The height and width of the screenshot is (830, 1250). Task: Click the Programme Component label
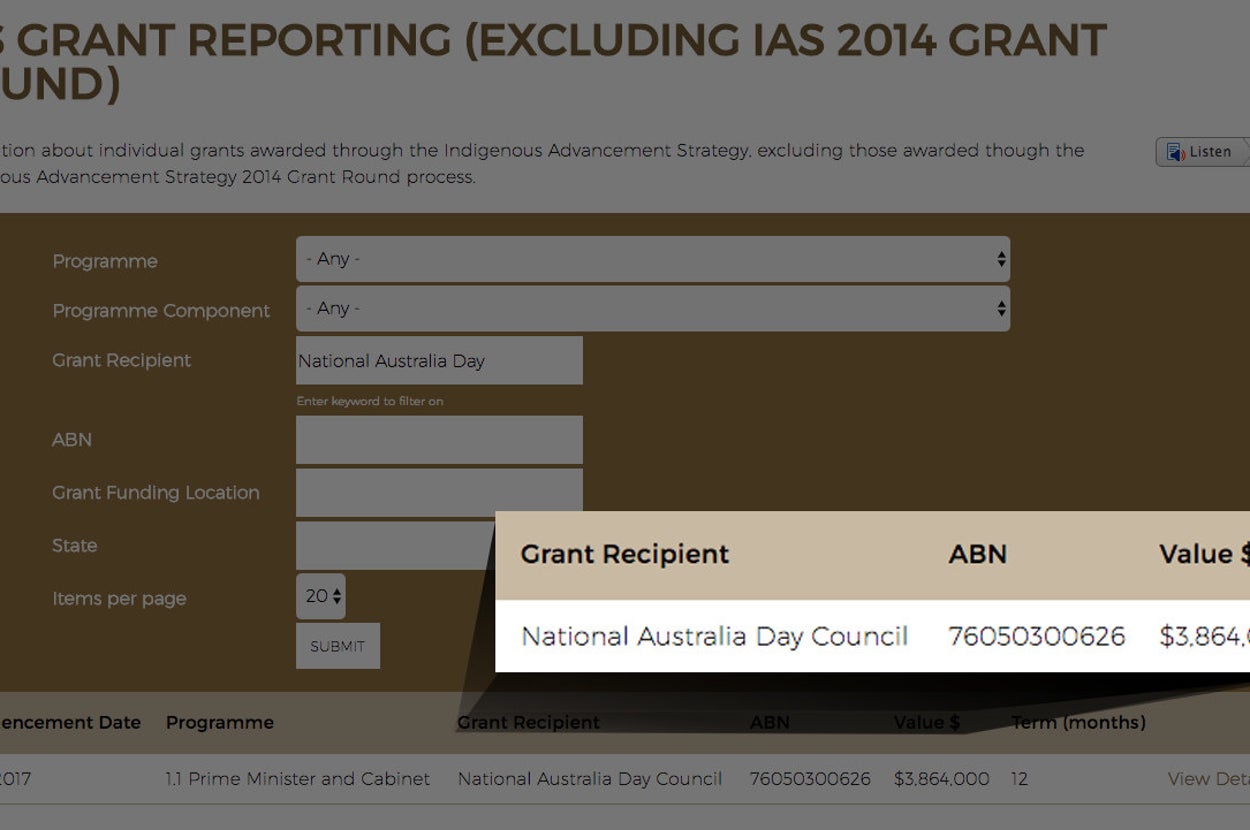(x=161, y=311)
